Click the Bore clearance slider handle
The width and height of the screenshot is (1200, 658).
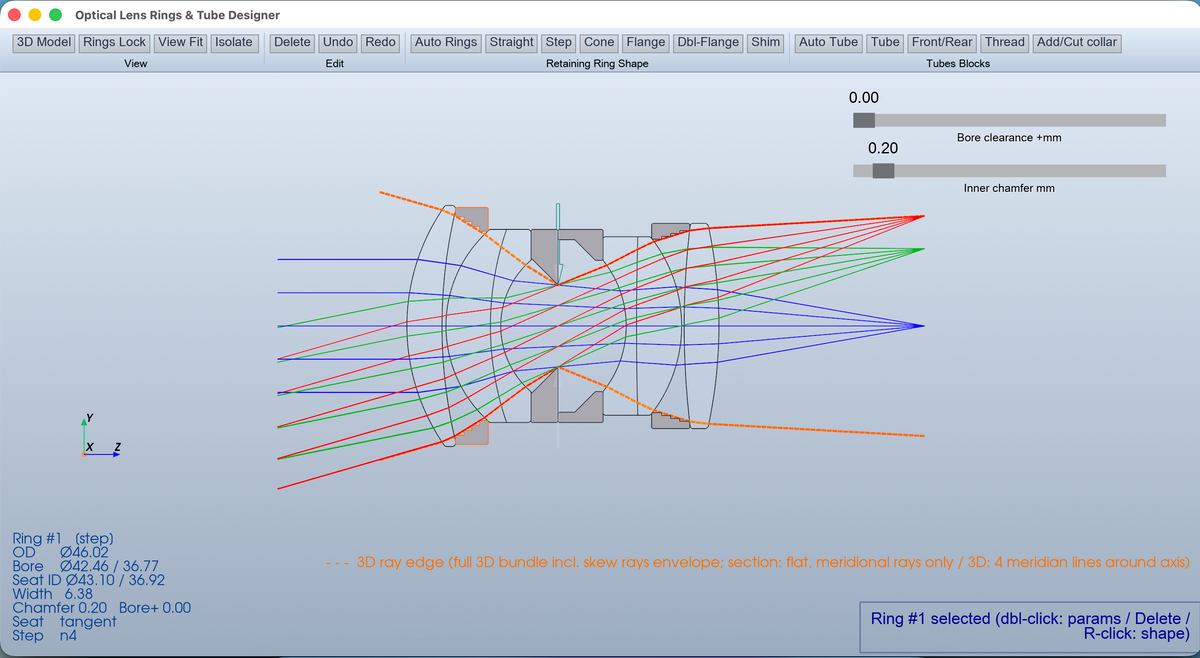point(863,120)
